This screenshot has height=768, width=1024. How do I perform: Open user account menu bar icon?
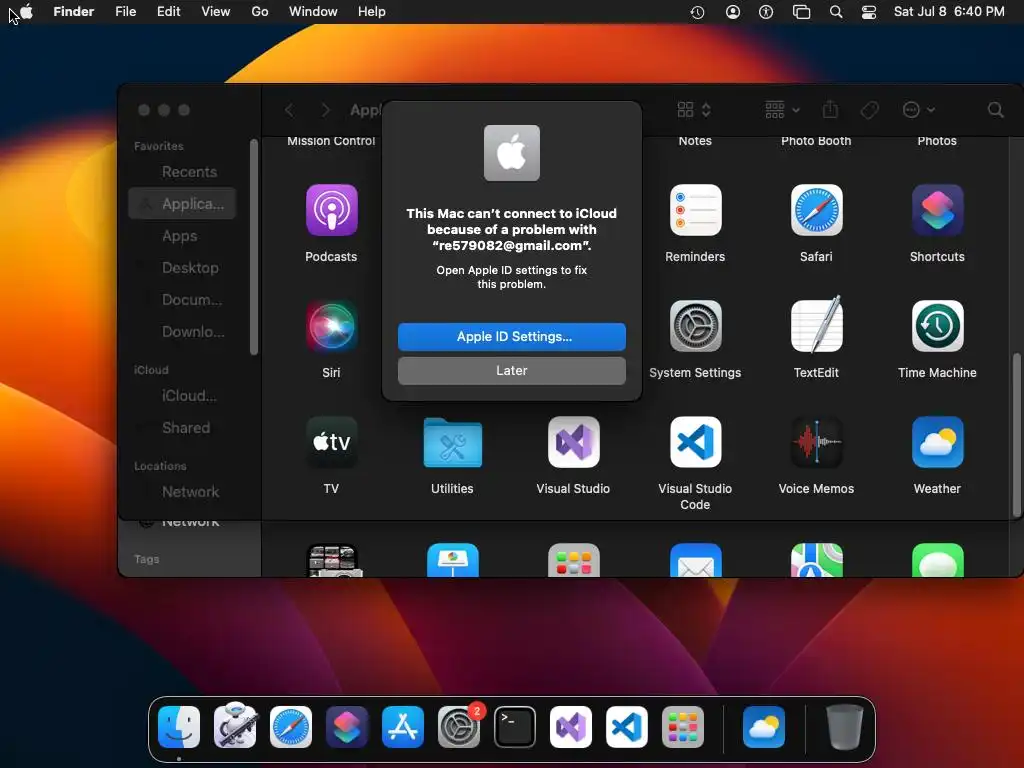pos(733,12)
